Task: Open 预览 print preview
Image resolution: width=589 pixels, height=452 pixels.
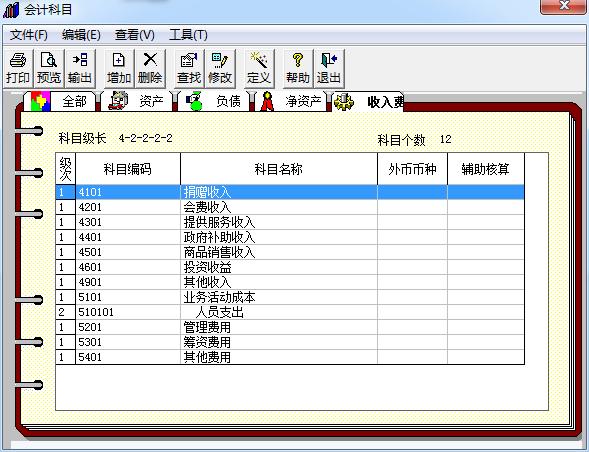Action: pos(49,69)
